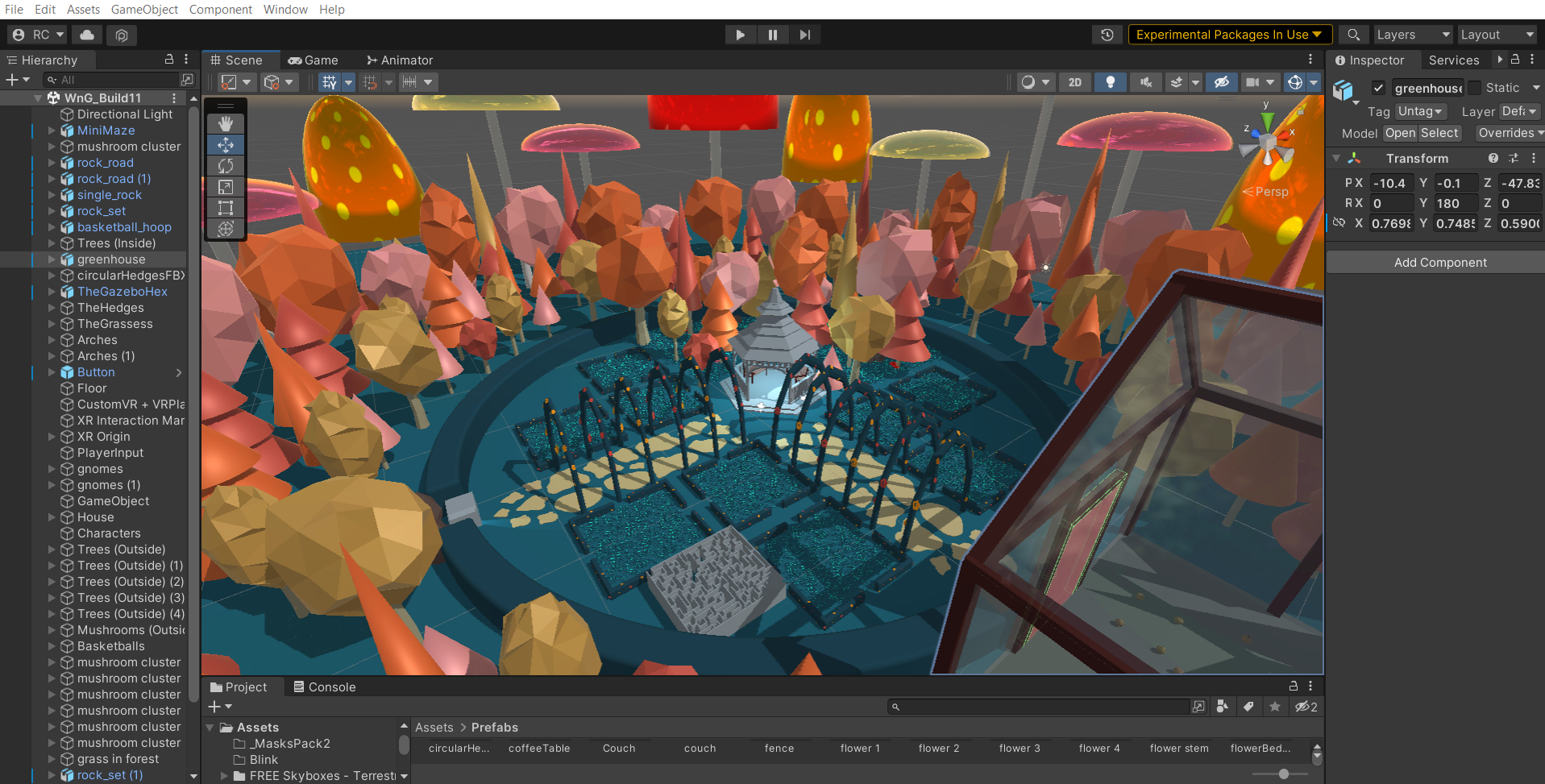The width and height of the screenshot is (1545, 784).
Task: Open the GameObject menu
Action: pyautogui.click(x=144, y=10)
